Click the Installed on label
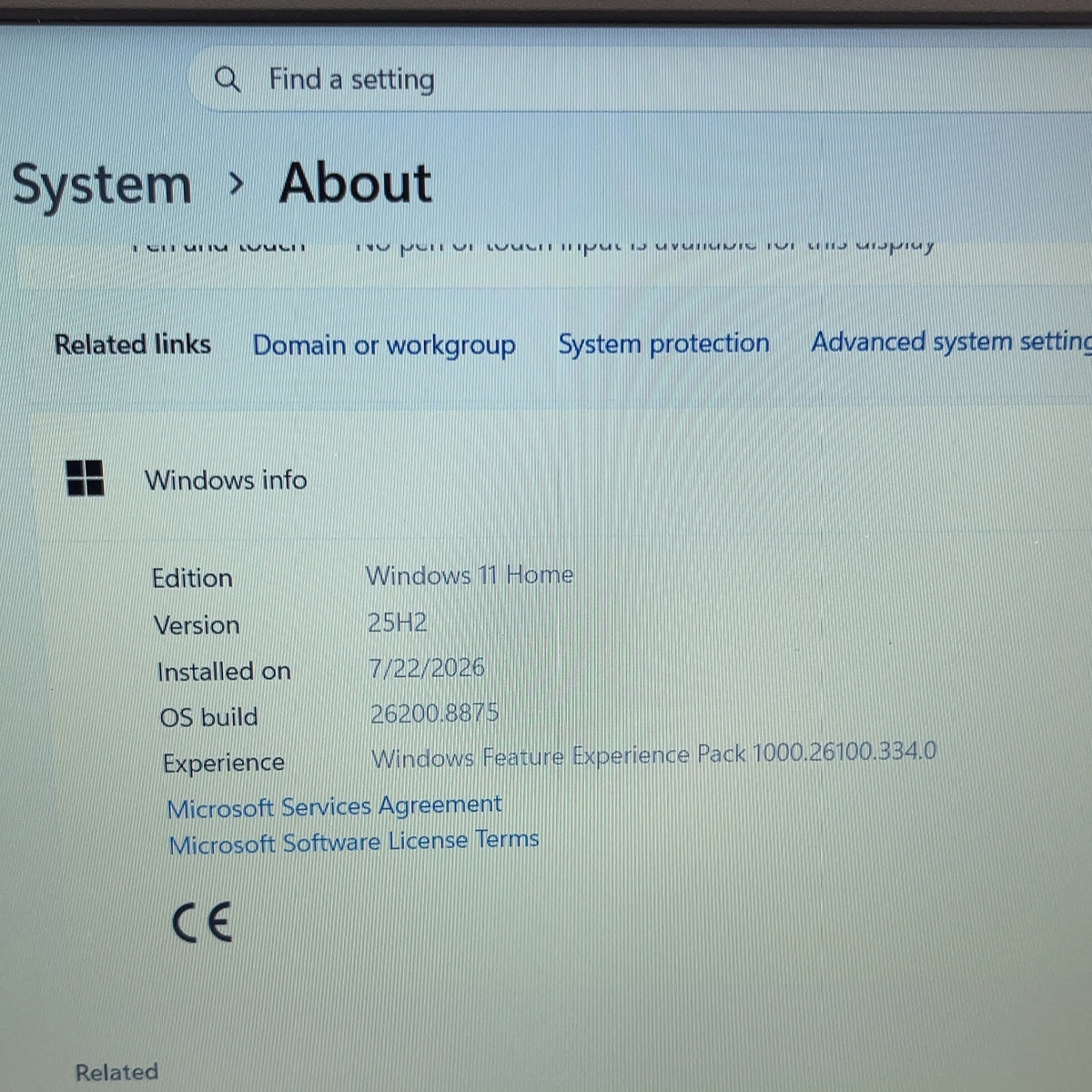 coord(224,672)
